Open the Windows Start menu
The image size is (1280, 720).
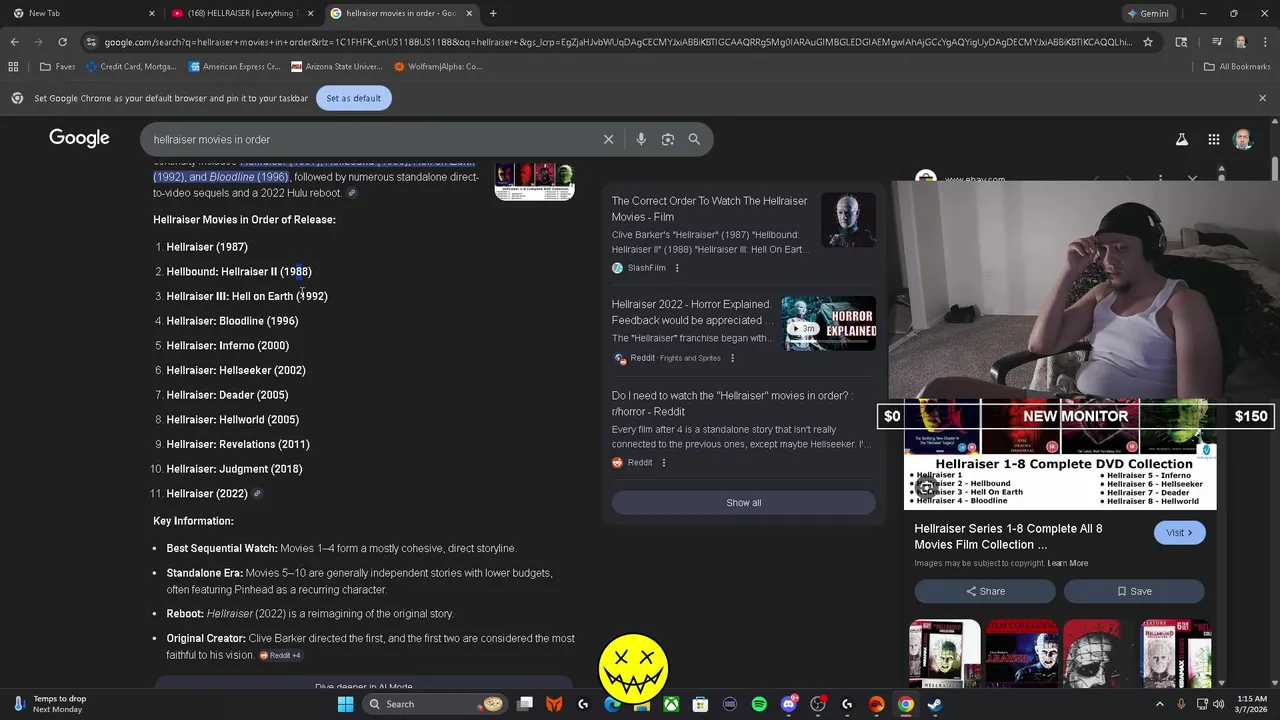345,704
